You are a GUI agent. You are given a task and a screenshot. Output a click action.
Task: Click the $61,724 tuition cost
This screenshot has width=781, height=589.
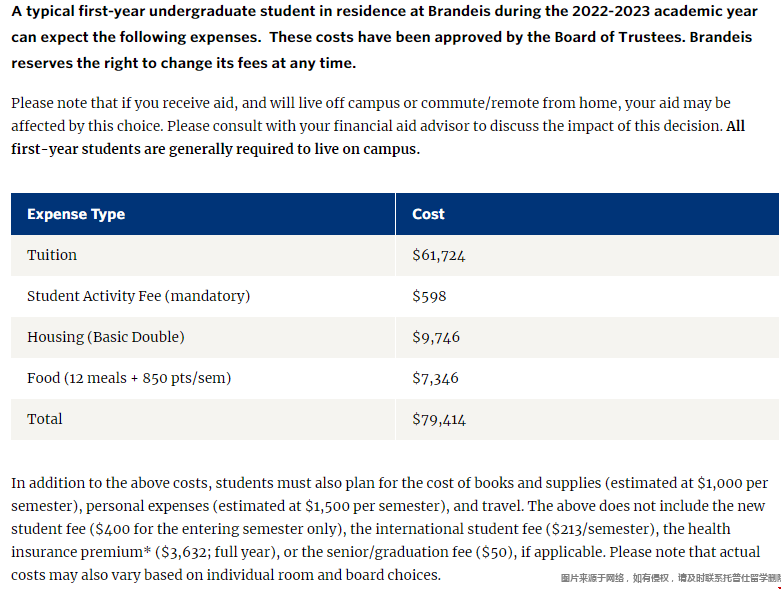439,255
